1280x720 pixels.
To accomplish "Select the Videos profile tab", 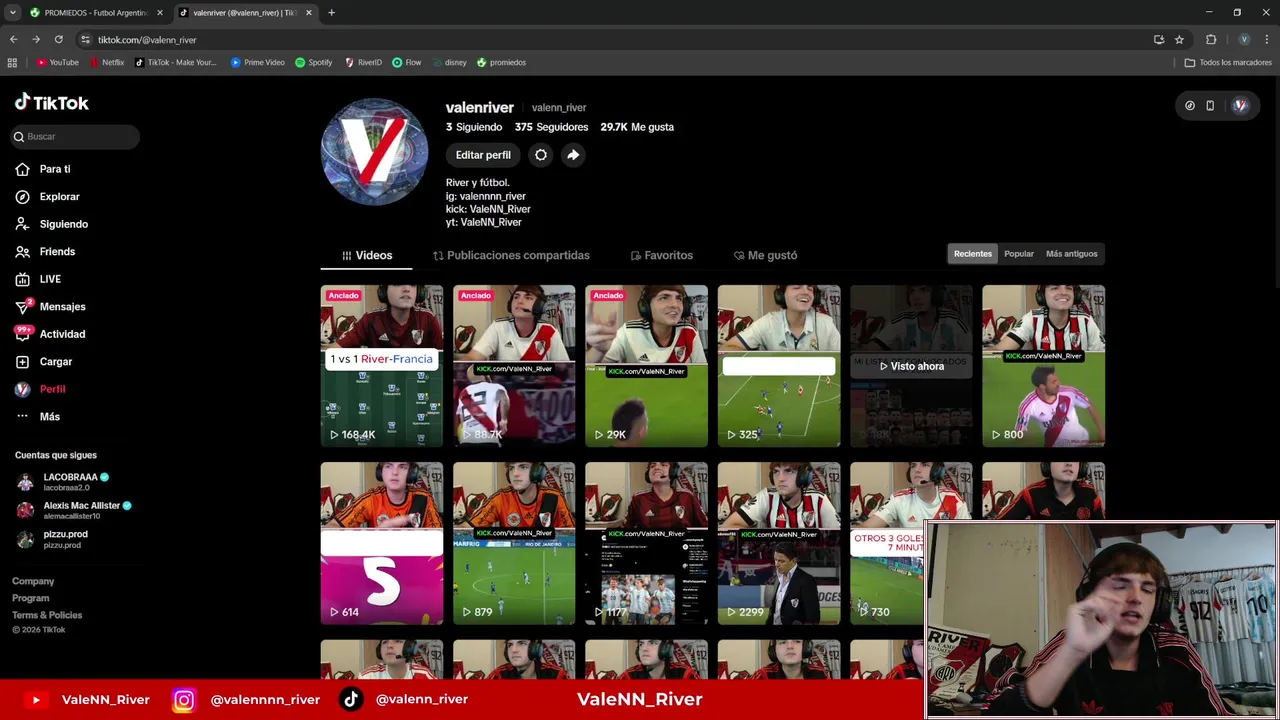I will tap(366, 256).
